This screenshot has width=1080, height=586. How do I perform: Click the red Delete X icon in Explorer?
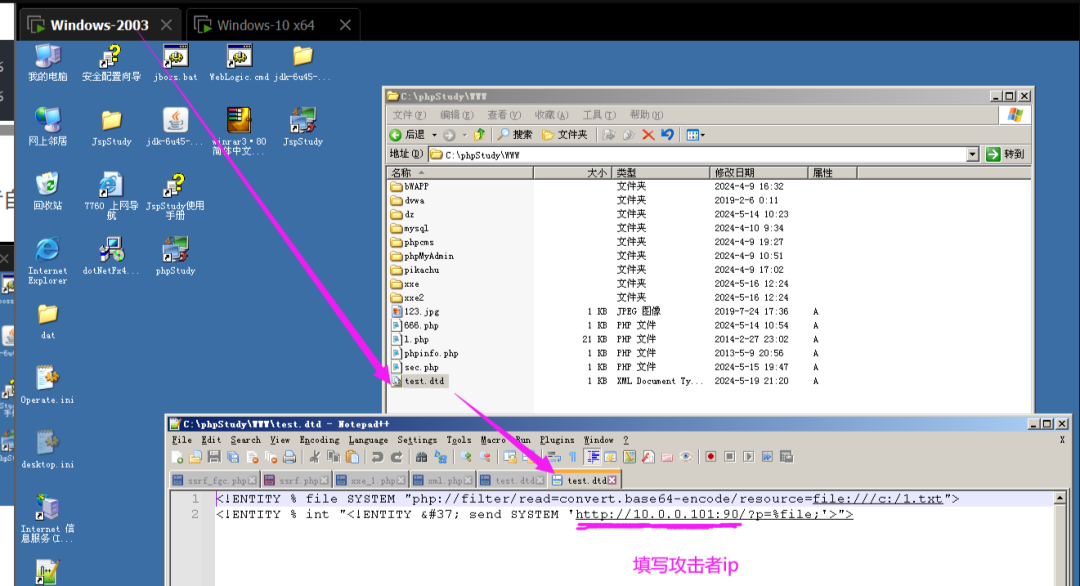pos(647,135)
